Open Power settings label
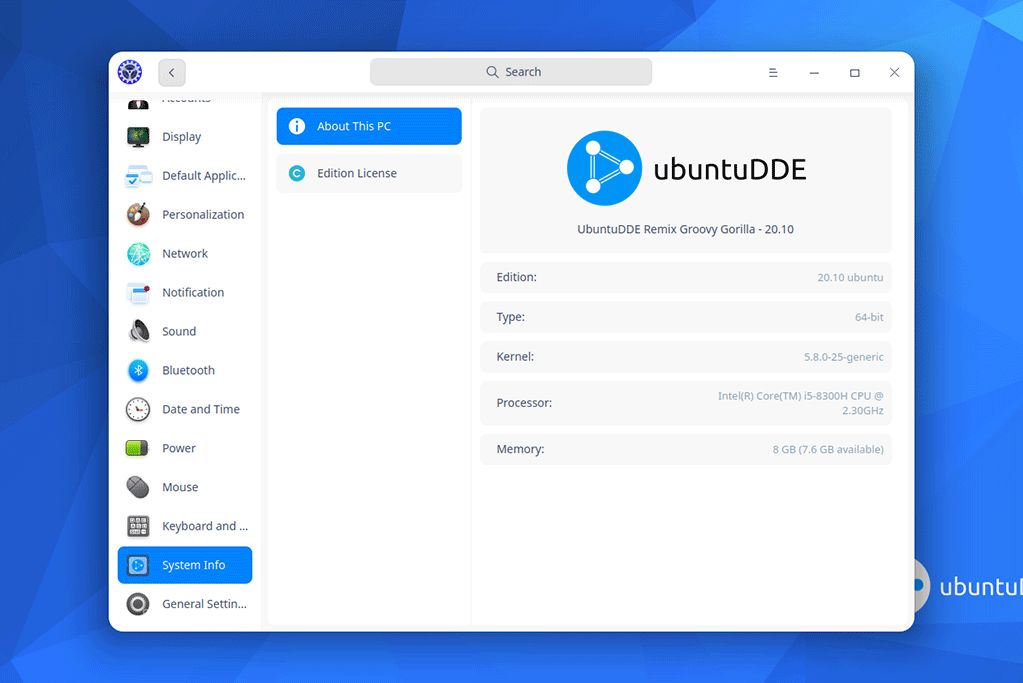Screen dimensions: 1023x683 click(x=179, y=448)
